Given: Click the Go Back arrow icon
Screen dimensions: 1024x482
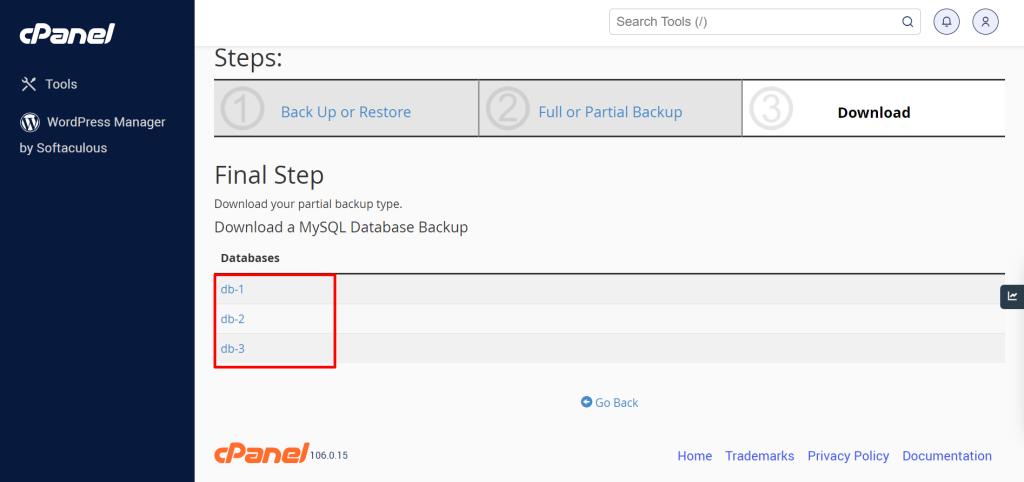Looking at the screenshot, I should click(x=586, y=402).
